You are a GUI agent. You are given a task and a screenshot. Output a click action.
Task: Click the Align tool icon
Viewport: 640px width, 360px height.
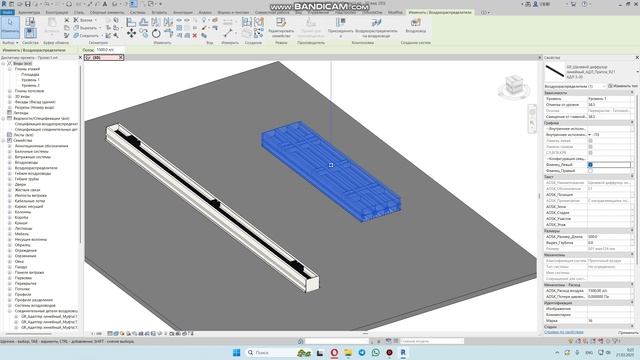[x=131, y=22]
